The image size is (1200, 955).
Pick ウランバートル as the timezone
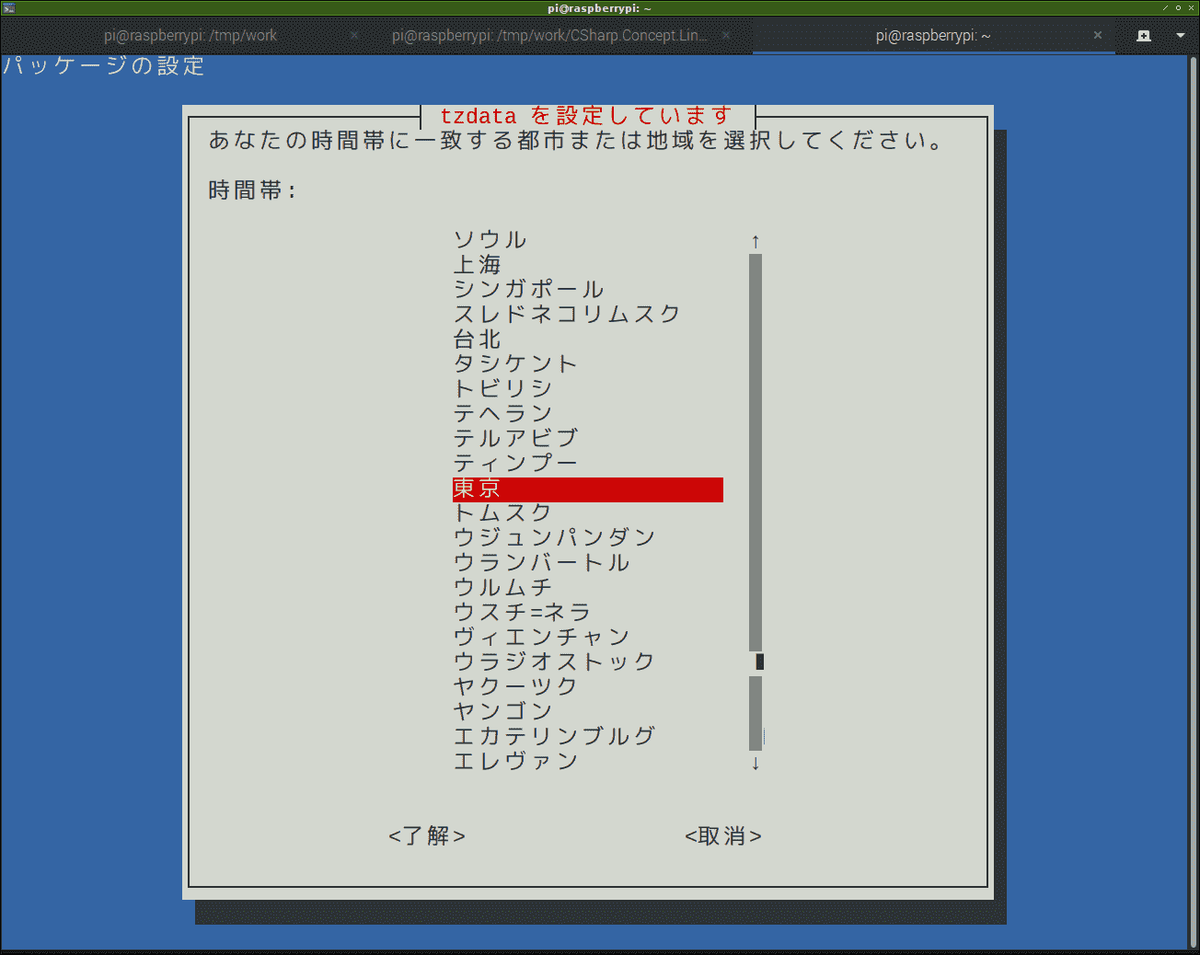[542, 563]
